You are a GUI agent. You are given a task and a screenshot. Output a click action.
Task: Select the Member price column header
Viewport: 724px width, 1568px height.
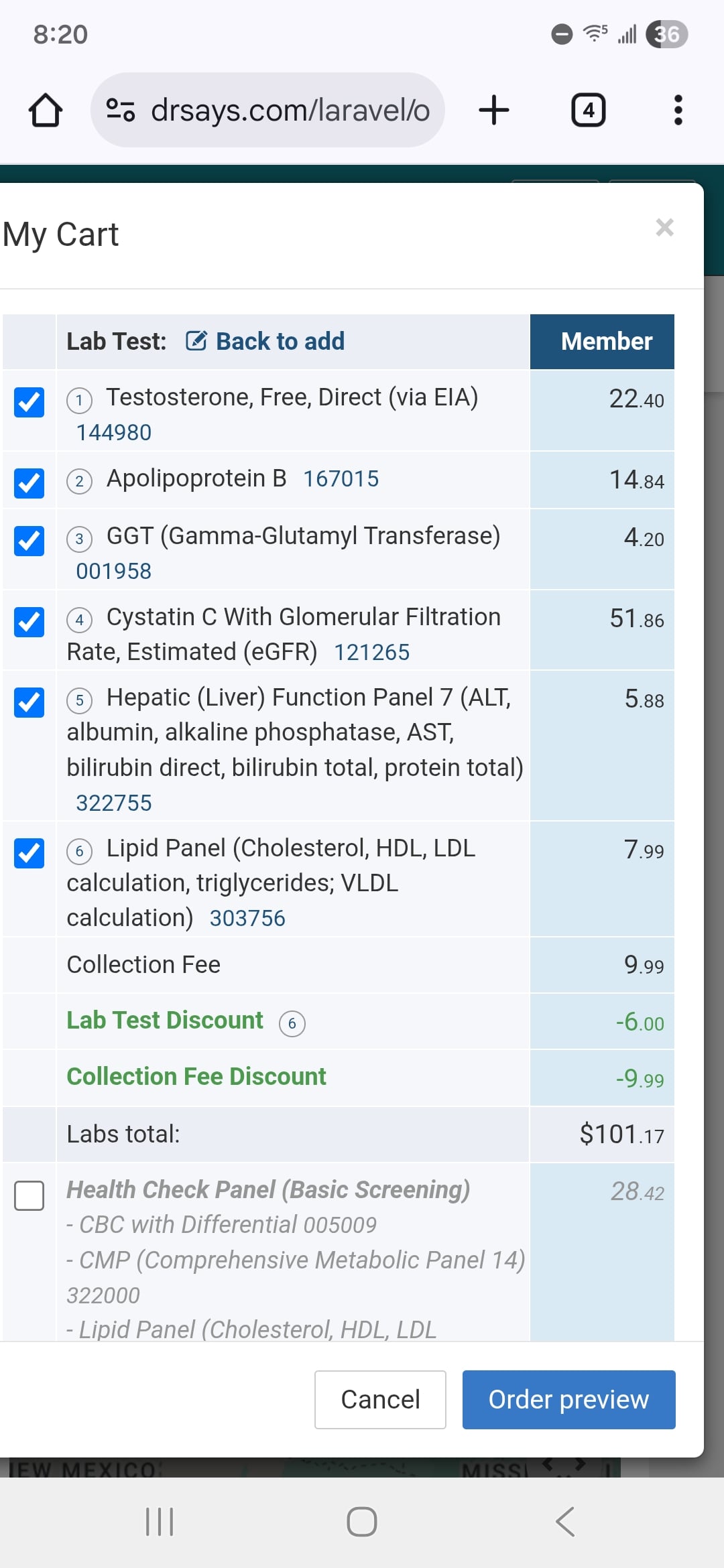point(602,342)
